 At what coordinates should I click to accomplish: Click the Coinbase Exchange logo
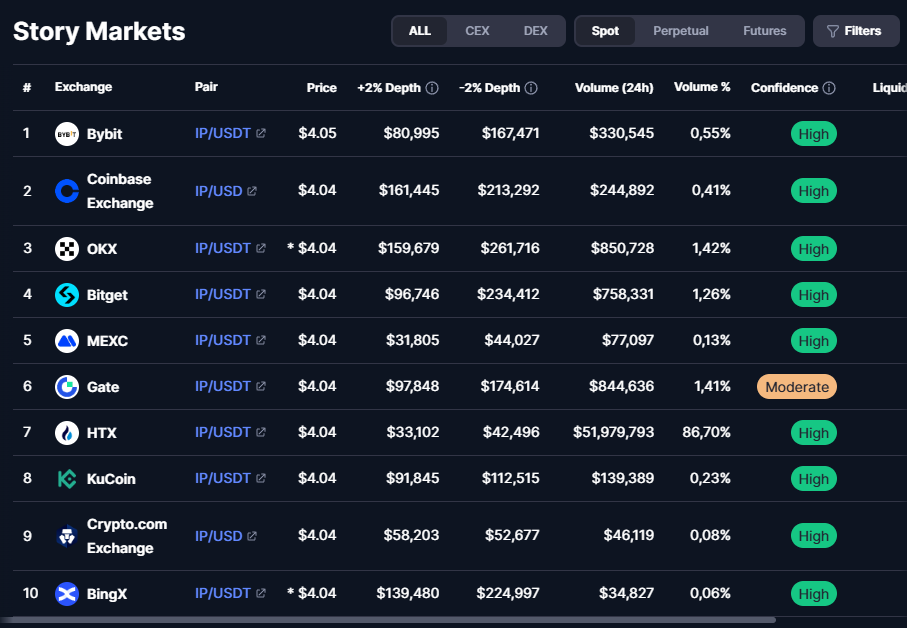coord(67,191)
